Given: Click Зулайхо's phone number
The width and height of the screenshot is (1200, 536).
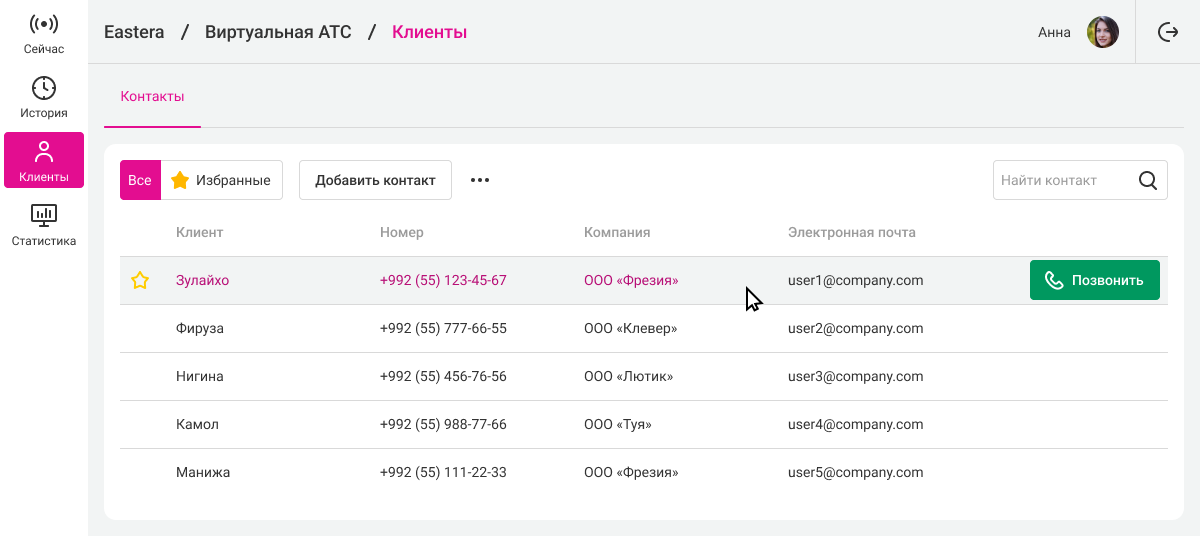Looking at the screenshot, I should pos(443,281).
